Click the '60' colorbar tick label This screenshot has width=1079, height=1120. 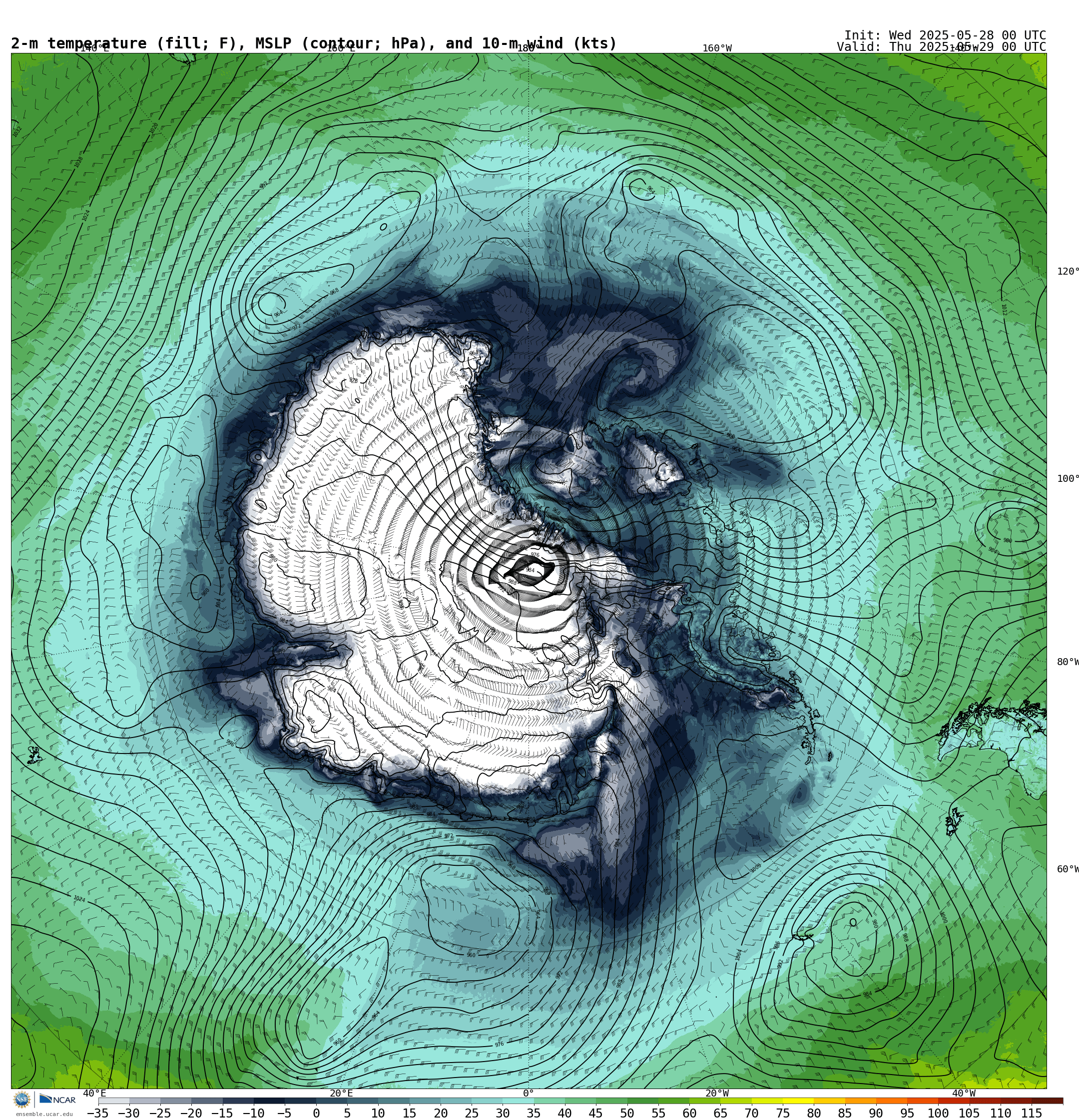coord(689,1113)
